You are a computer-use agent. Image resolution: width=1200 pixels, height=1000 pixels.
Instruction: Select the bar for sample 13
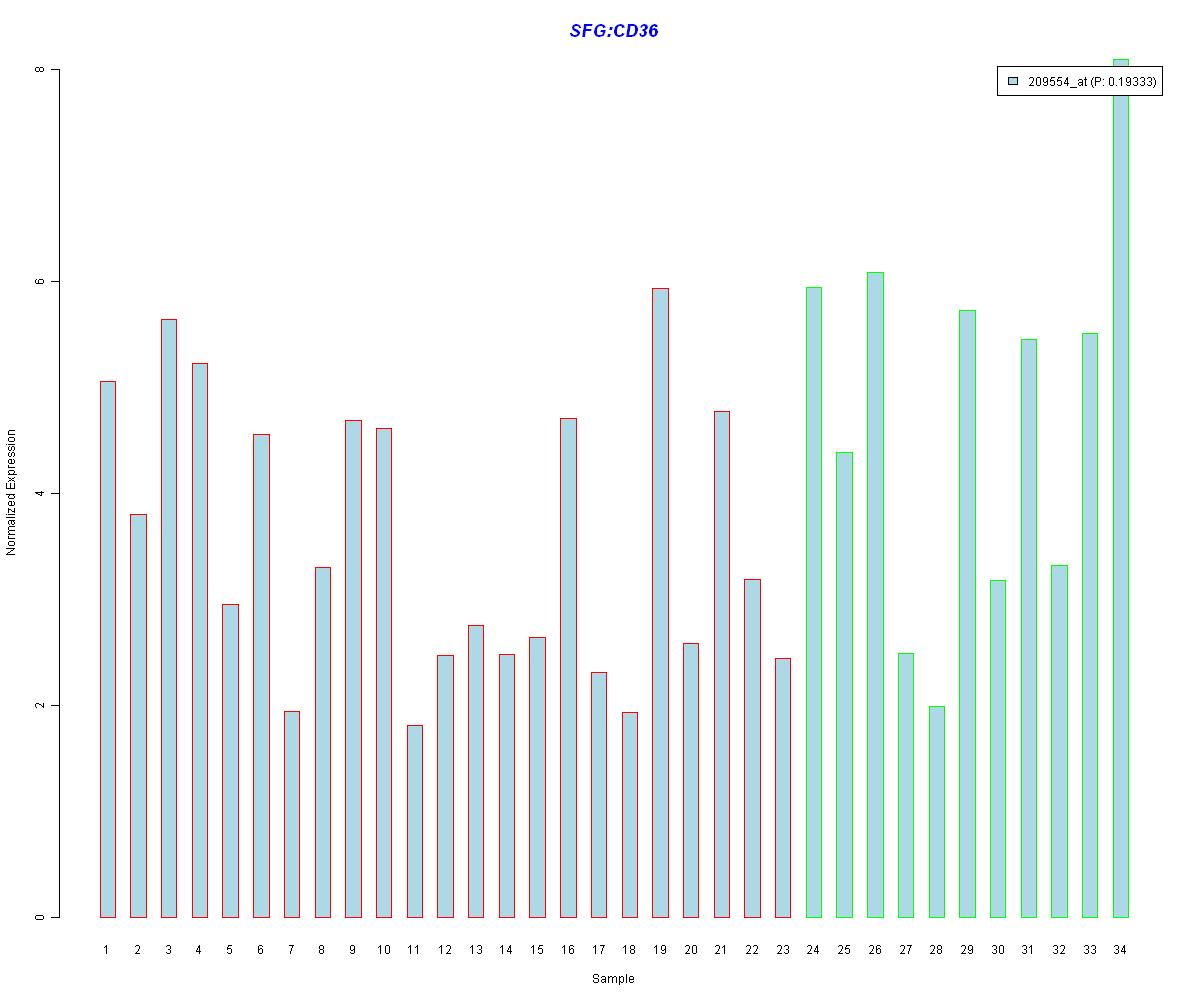[x=476, y=771]
